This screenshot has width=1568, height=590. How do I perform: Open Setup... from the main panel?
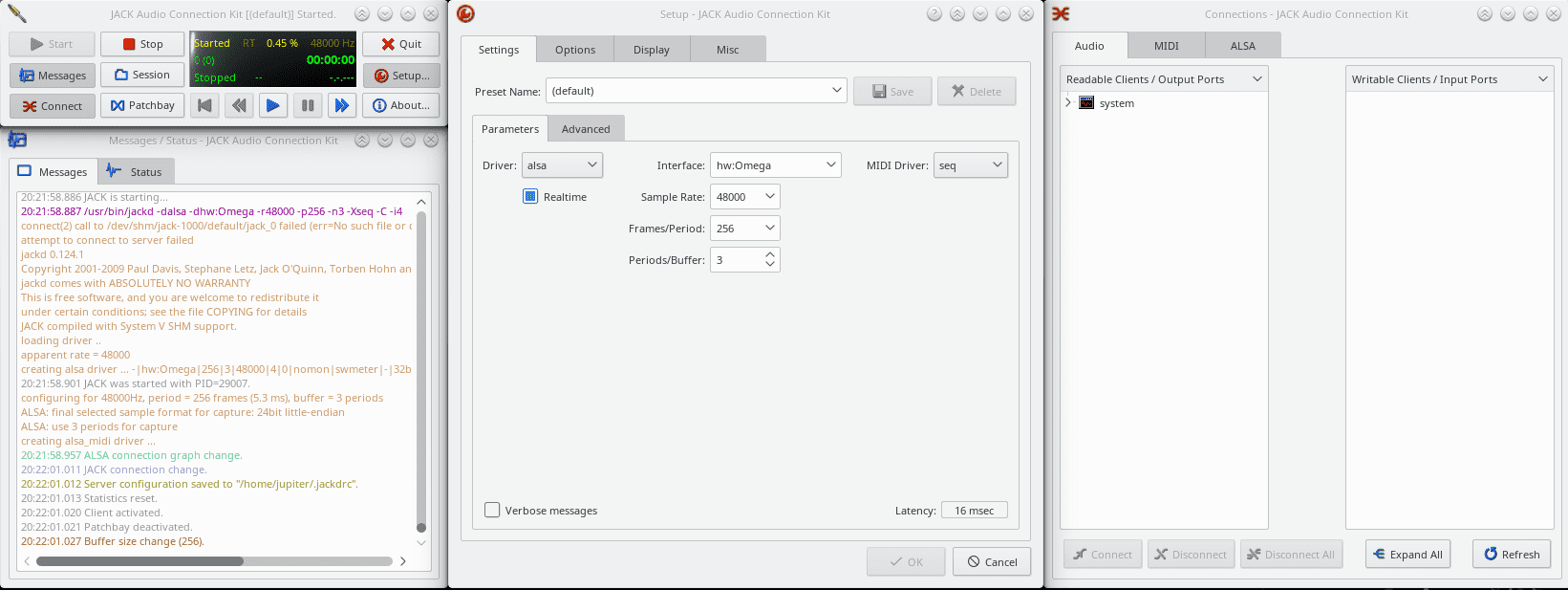click(401, 76)
